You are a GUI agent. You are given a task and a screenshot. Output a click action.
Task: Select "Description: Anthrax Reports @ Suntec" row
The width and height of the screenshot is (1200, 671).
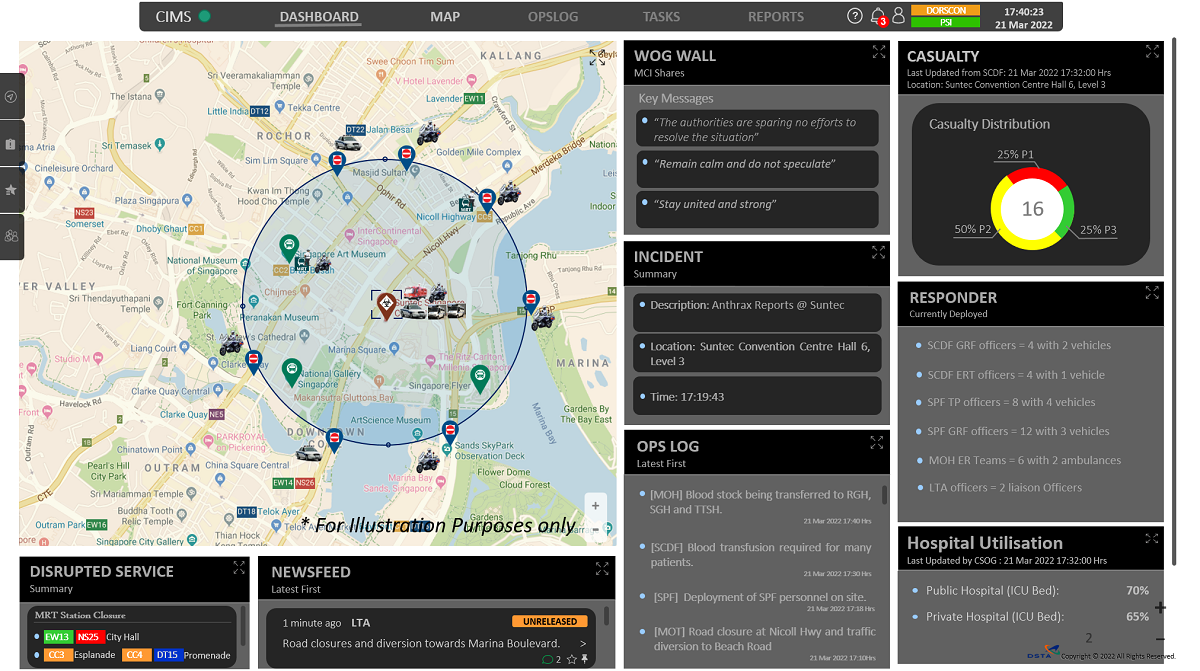tap(758, 310)
